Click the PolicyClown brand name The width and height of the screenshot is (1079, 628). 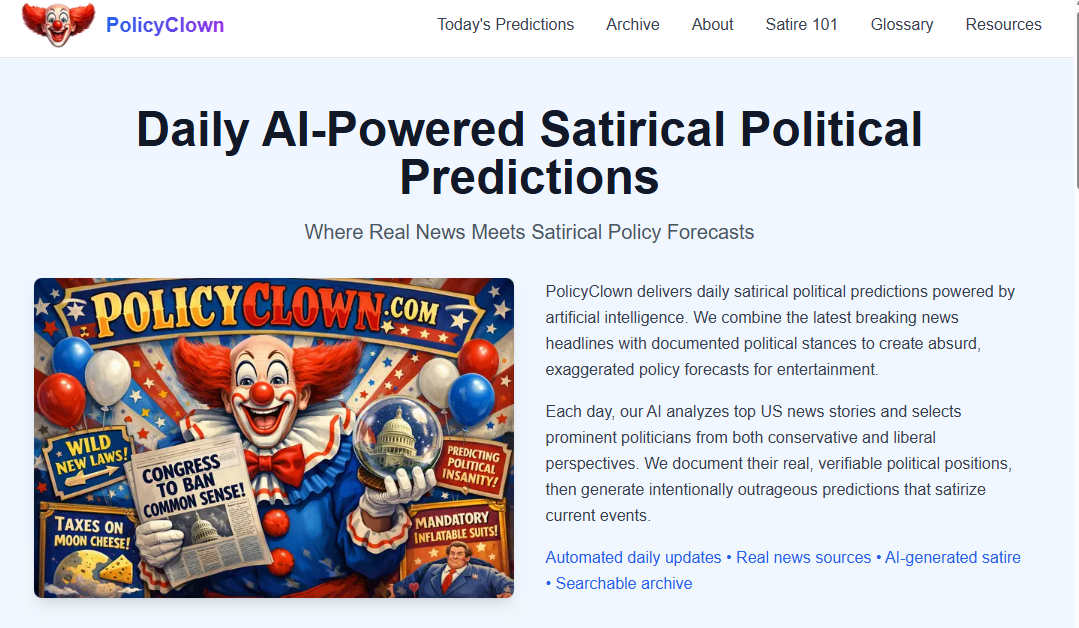165,25
